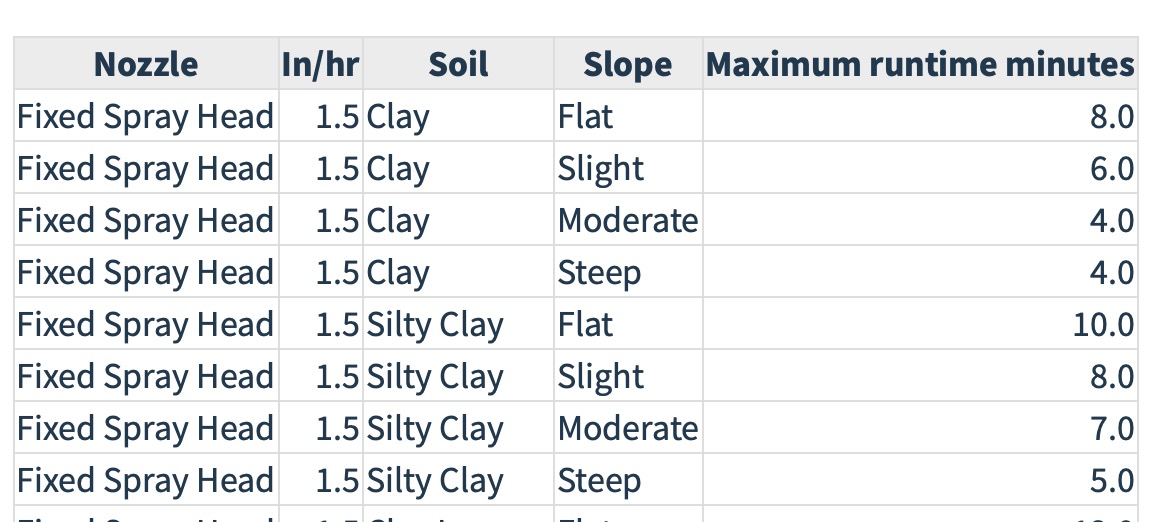Select the Moderate slope cell in Clay row
The image size is (1172, 522).
click(628, 221)
